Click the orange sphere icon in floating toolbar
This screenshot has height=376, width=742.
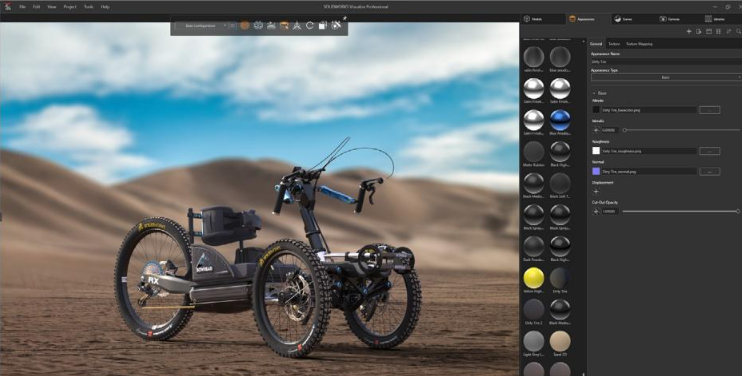pos(245,26)
